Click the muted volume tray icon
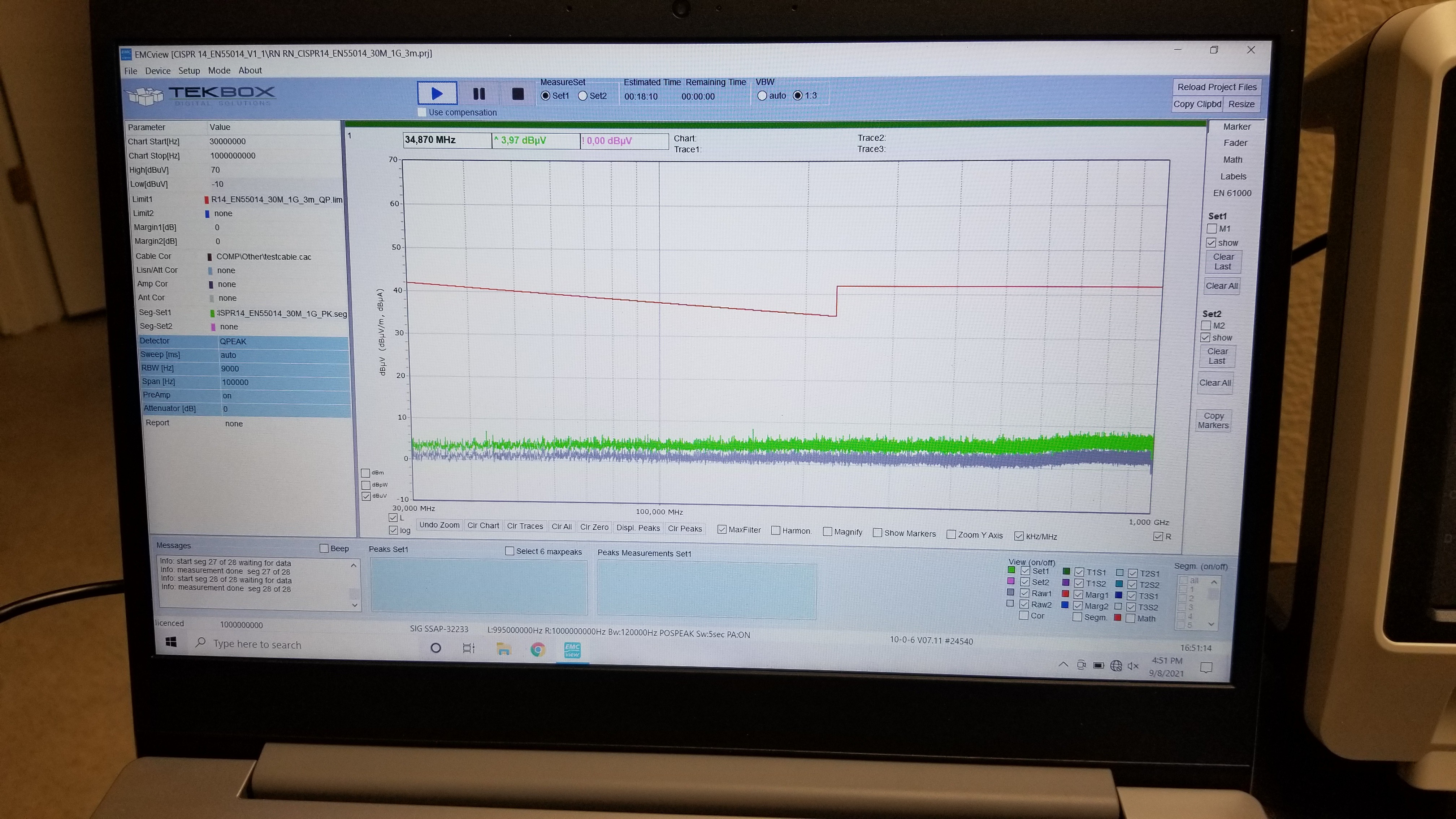 pos(1133,666)
